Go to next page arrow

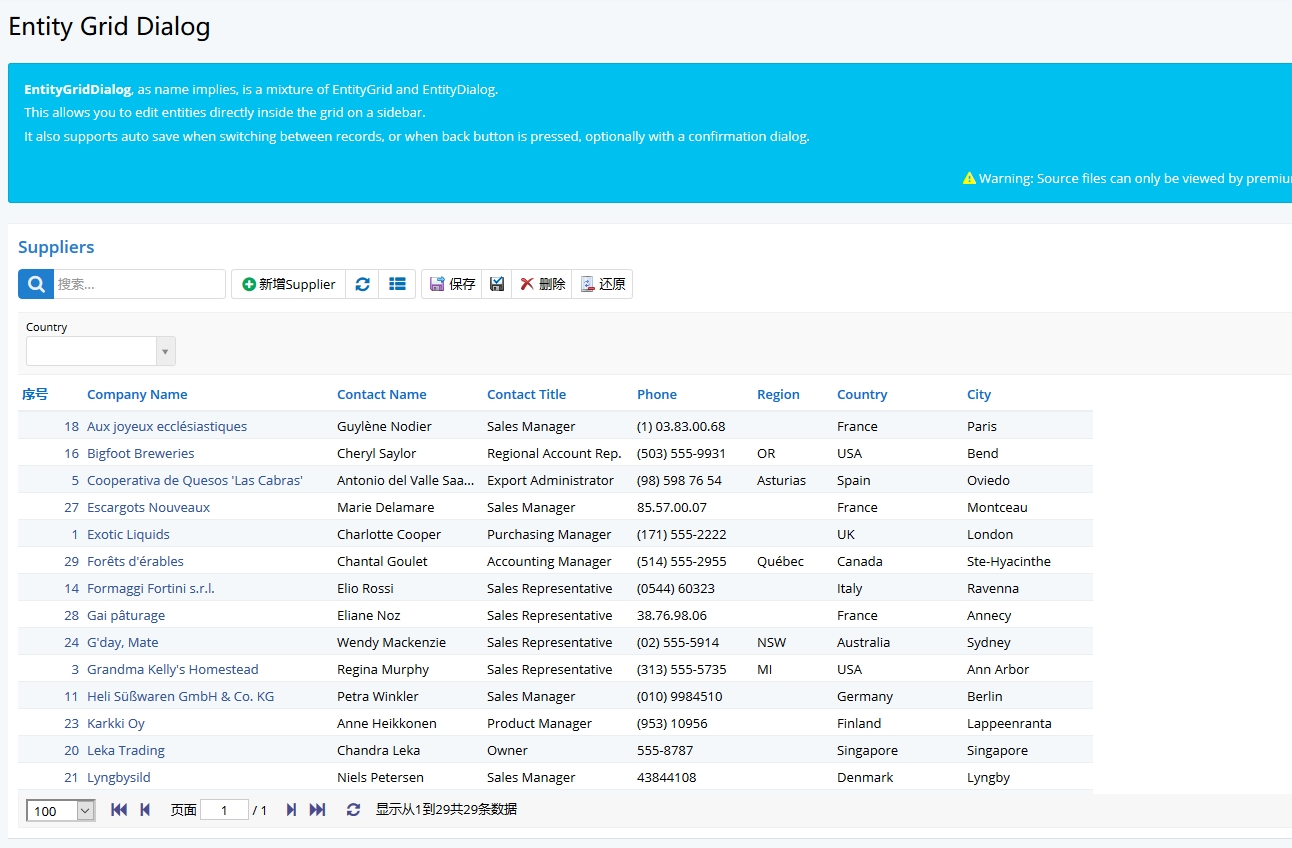(x=291, y=809)
